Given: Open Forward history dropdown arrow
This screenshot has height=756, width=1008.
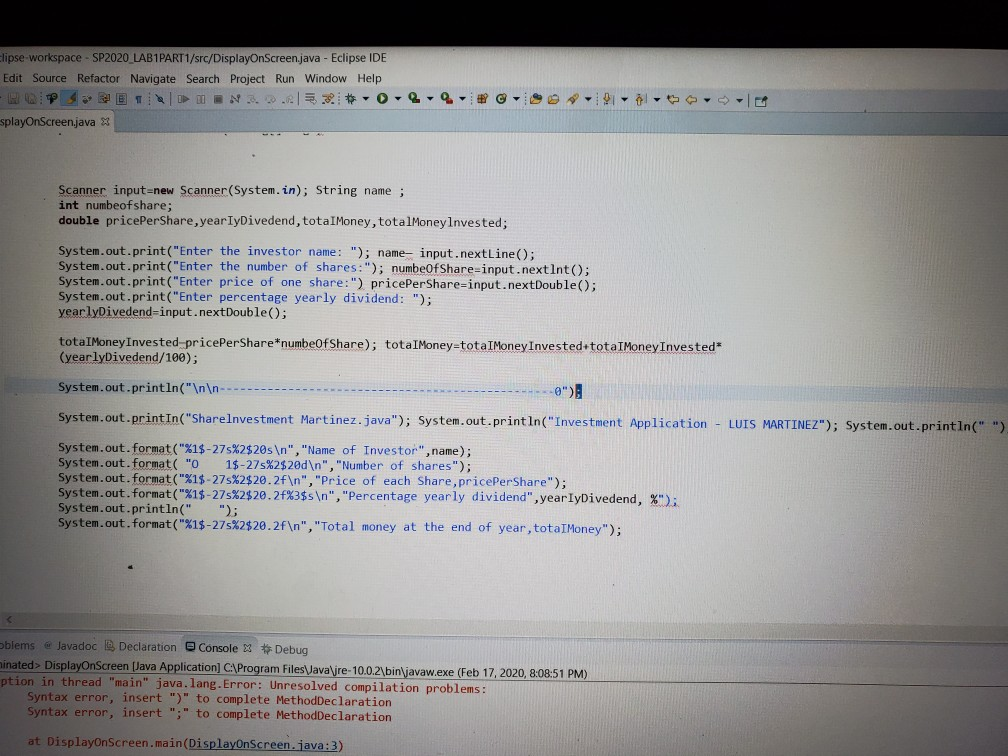Looking at the screenshot, I should (739, 100).
